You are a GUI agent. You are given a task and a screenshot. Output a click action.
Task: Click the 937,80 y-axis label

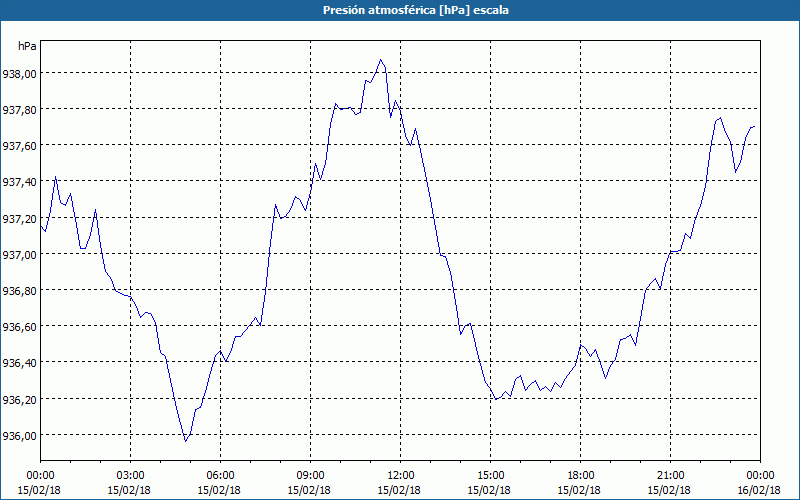[20, 110]
